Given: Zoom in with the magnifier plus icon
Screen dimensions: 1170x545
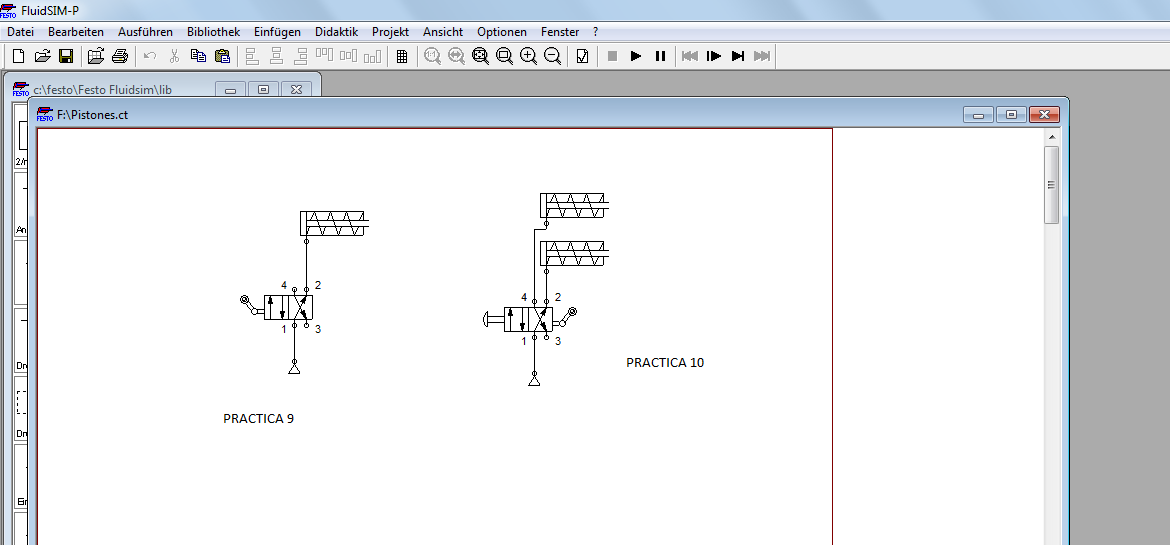Looking at the screenshot, I should 528,56.
